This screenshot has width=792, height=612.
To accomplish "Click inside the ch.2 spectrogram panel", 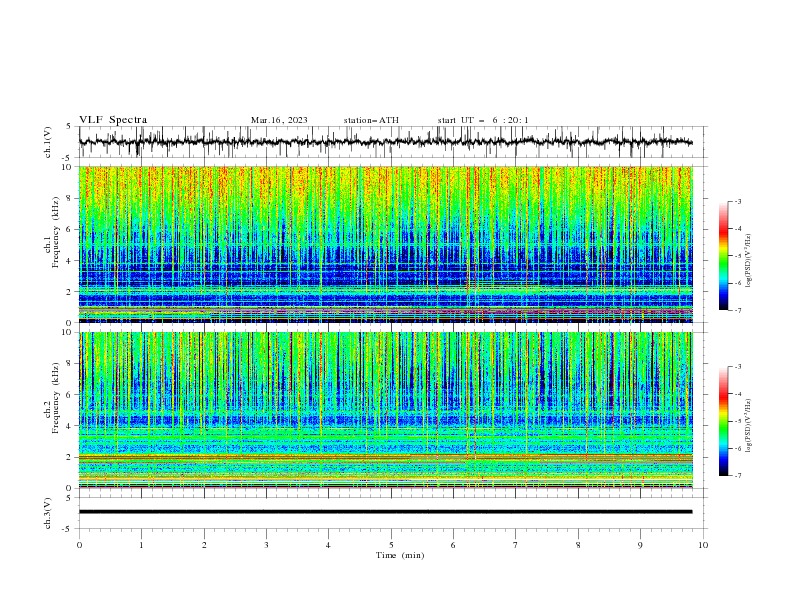I will 385,410.
